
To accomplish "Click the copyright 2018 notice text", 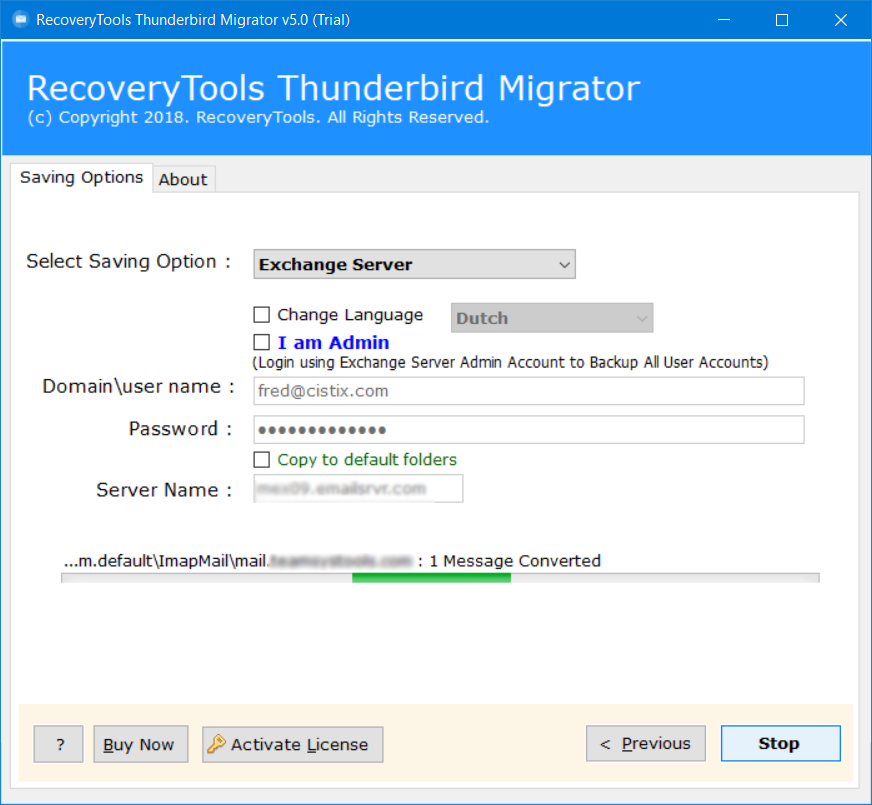I will pyautogui.click(x=259, y=117).
